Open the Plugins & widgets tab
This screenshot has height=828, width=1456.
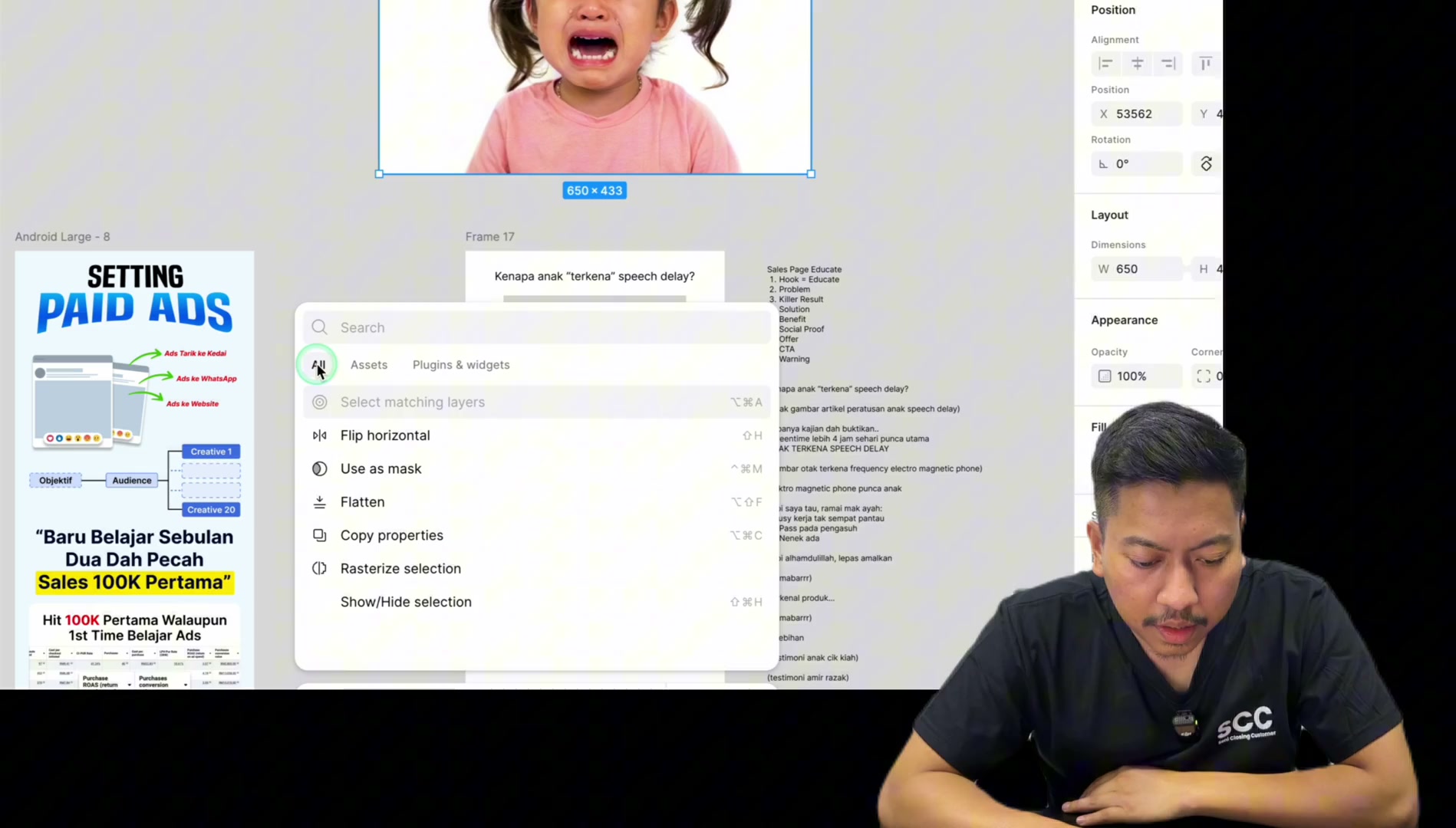pyautogui.click(x=461, y=365)
